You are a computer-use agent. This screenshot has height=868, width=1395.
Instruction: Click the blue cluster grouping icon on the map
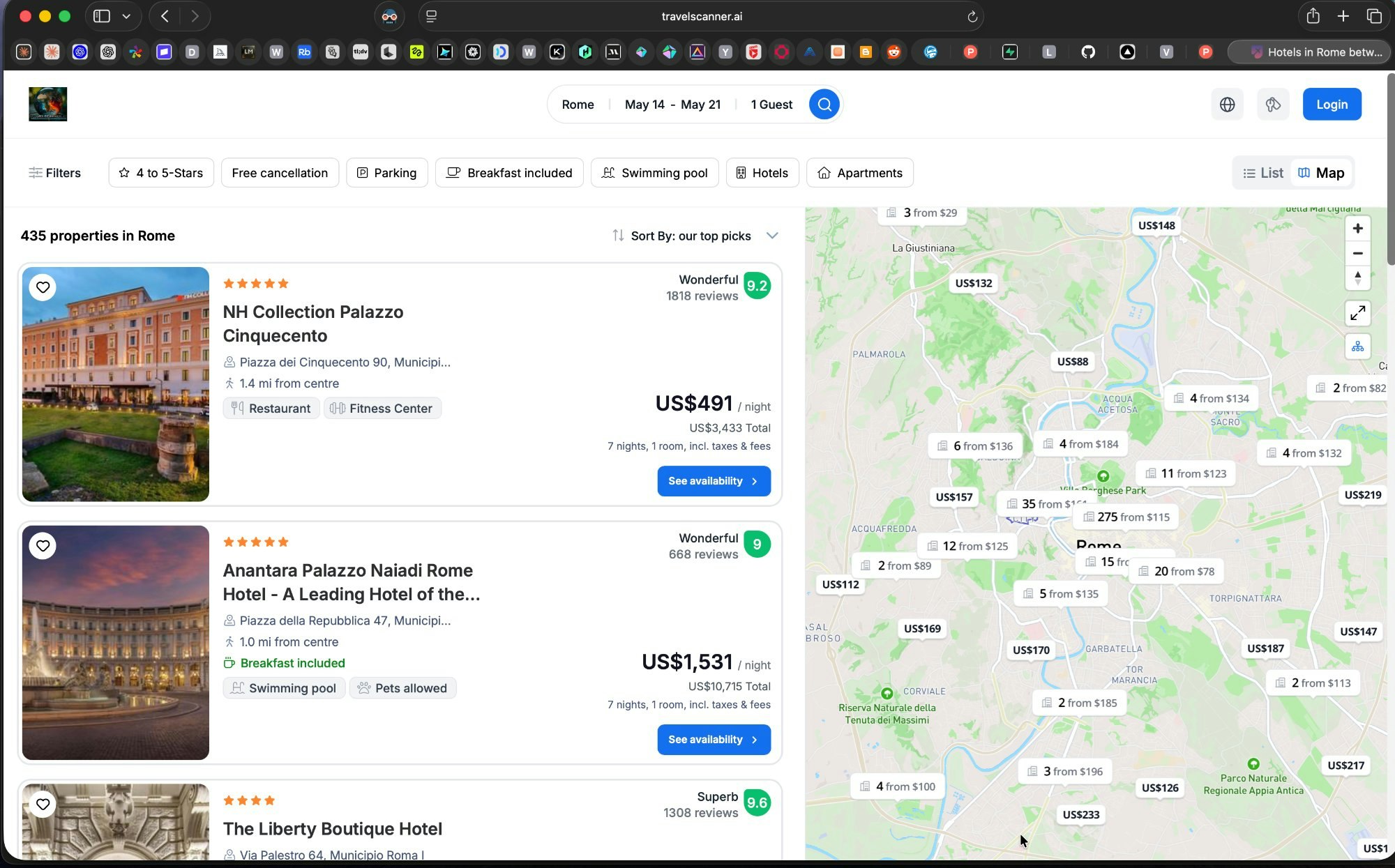[x=1357, y=347]
